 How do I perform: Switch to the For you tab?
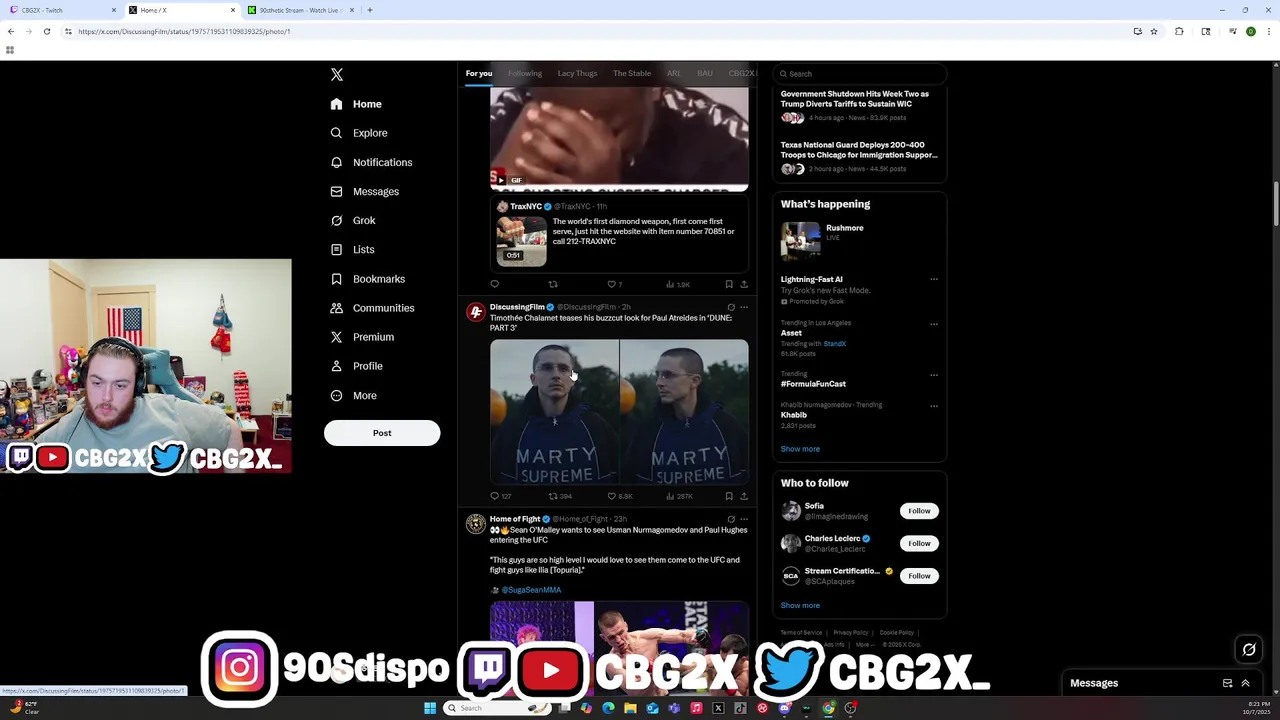(x=479, y=73)
